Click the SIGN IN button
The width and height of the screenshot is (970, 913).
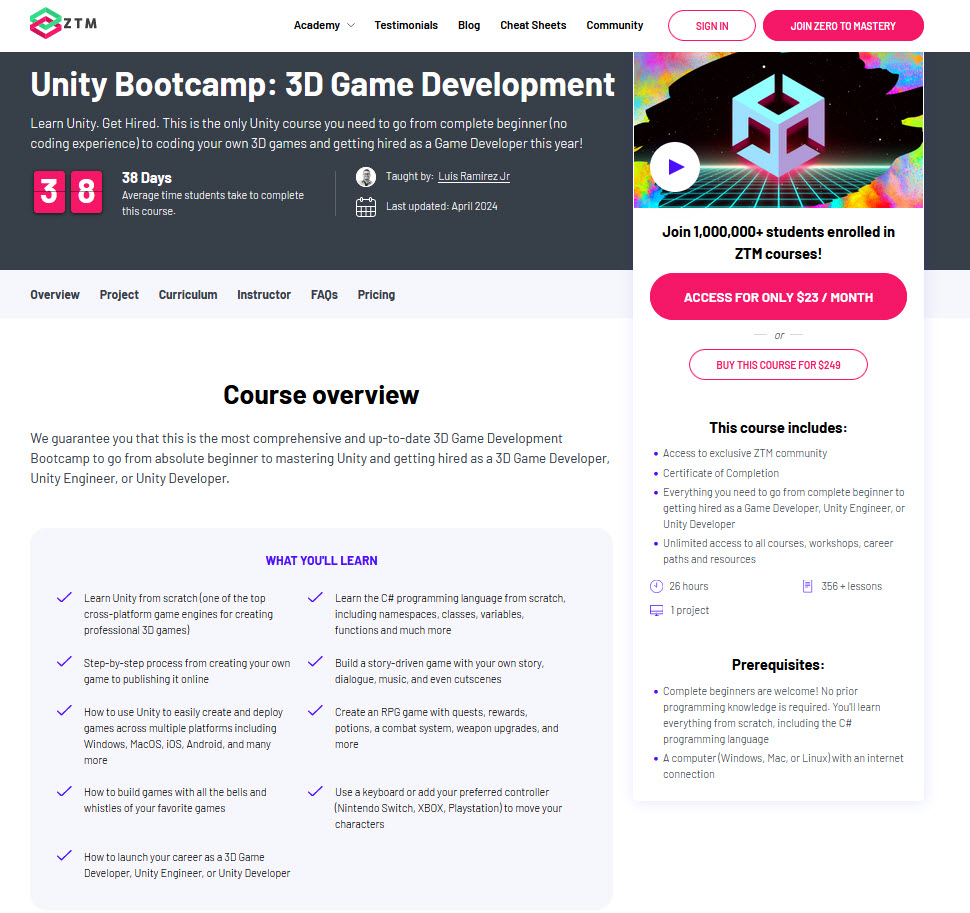click(x=711, y=26)
